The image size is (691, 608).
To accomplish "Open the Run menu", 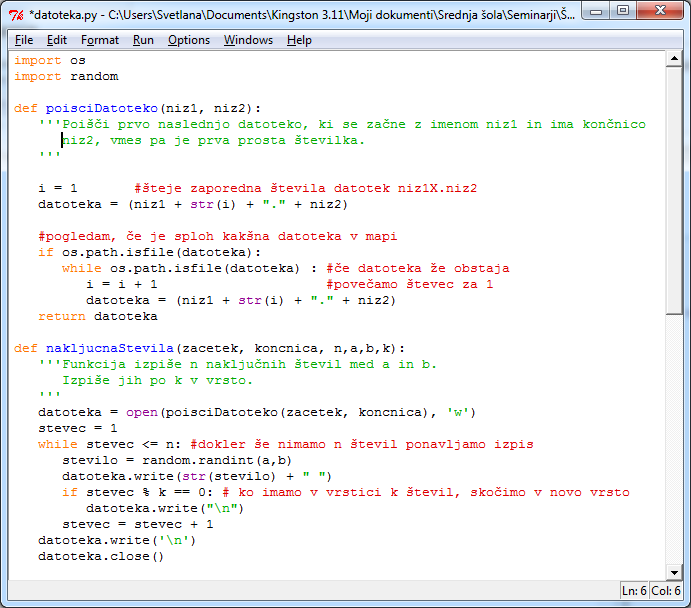I will point(143,40).
